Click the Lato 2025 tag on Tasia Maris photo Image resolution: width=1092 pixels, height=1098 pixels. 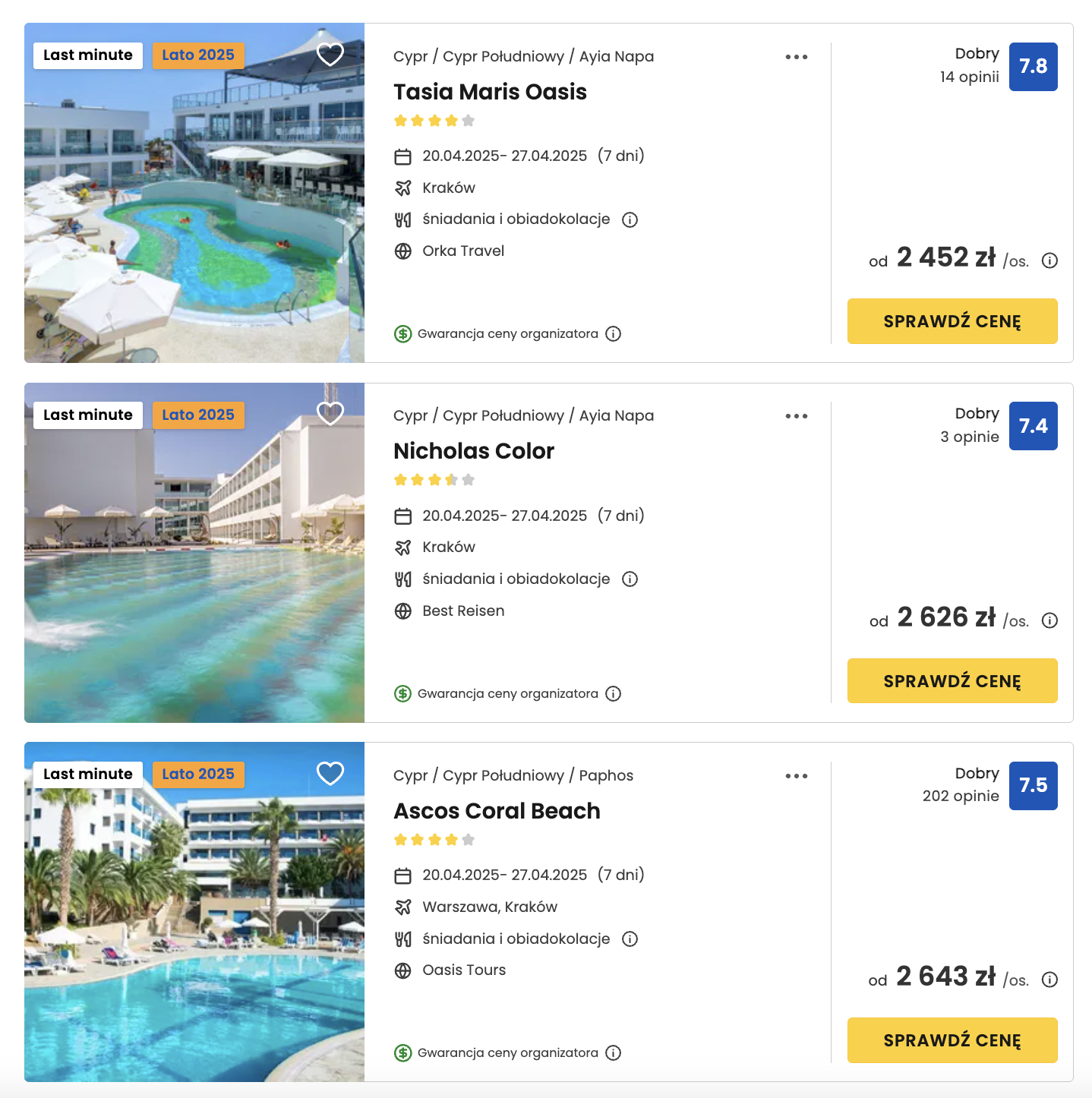pyautogui.click(x=198, y=55)
